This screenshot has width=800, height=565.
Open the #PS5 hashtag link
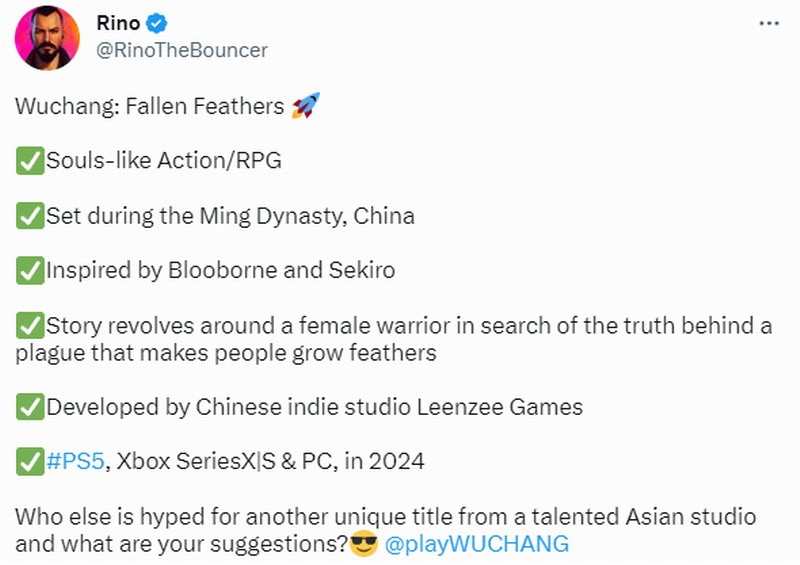click(x=76, y=461)
